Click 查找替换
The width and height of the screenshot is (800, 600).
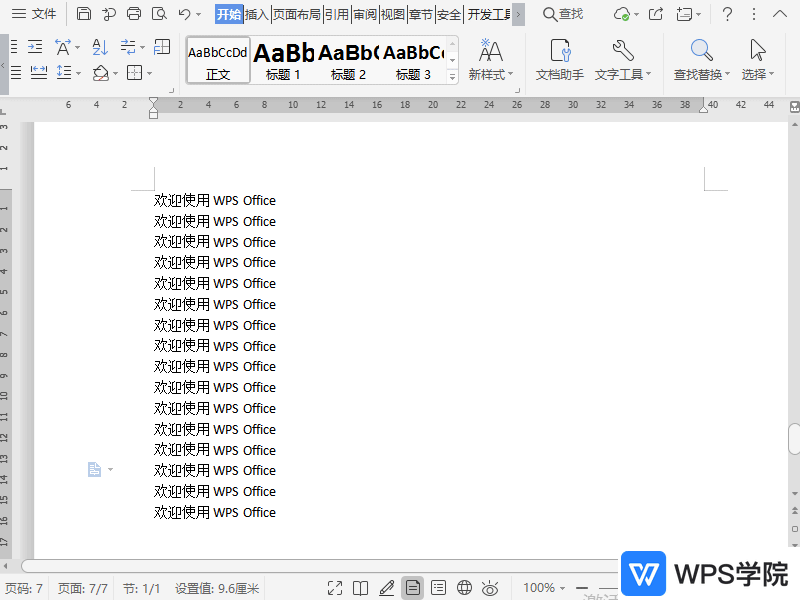[702, 60]
